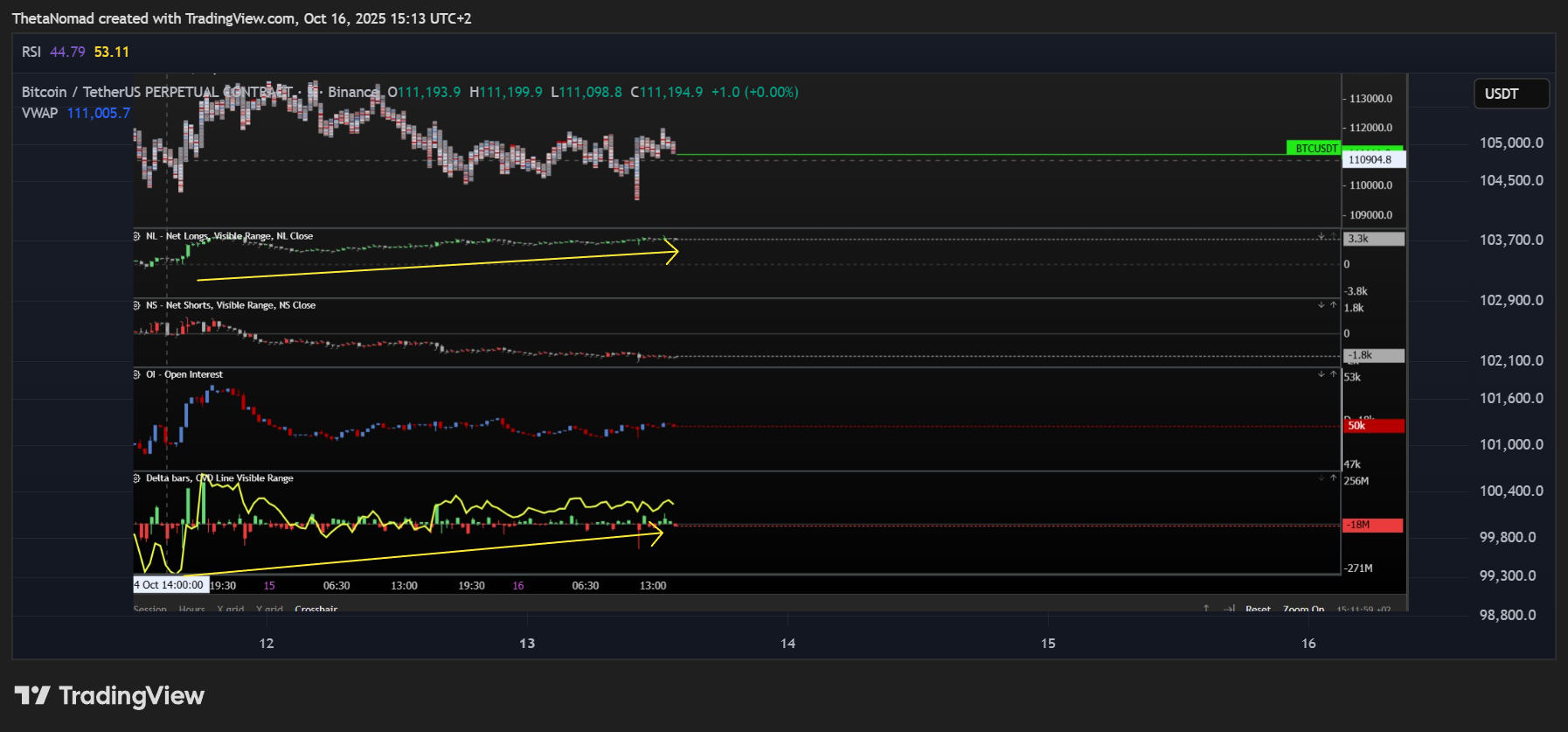Screen dimensions: 1568x732
Task: Click the down arrow of Delta bars pane
Action: point(1322,478)
